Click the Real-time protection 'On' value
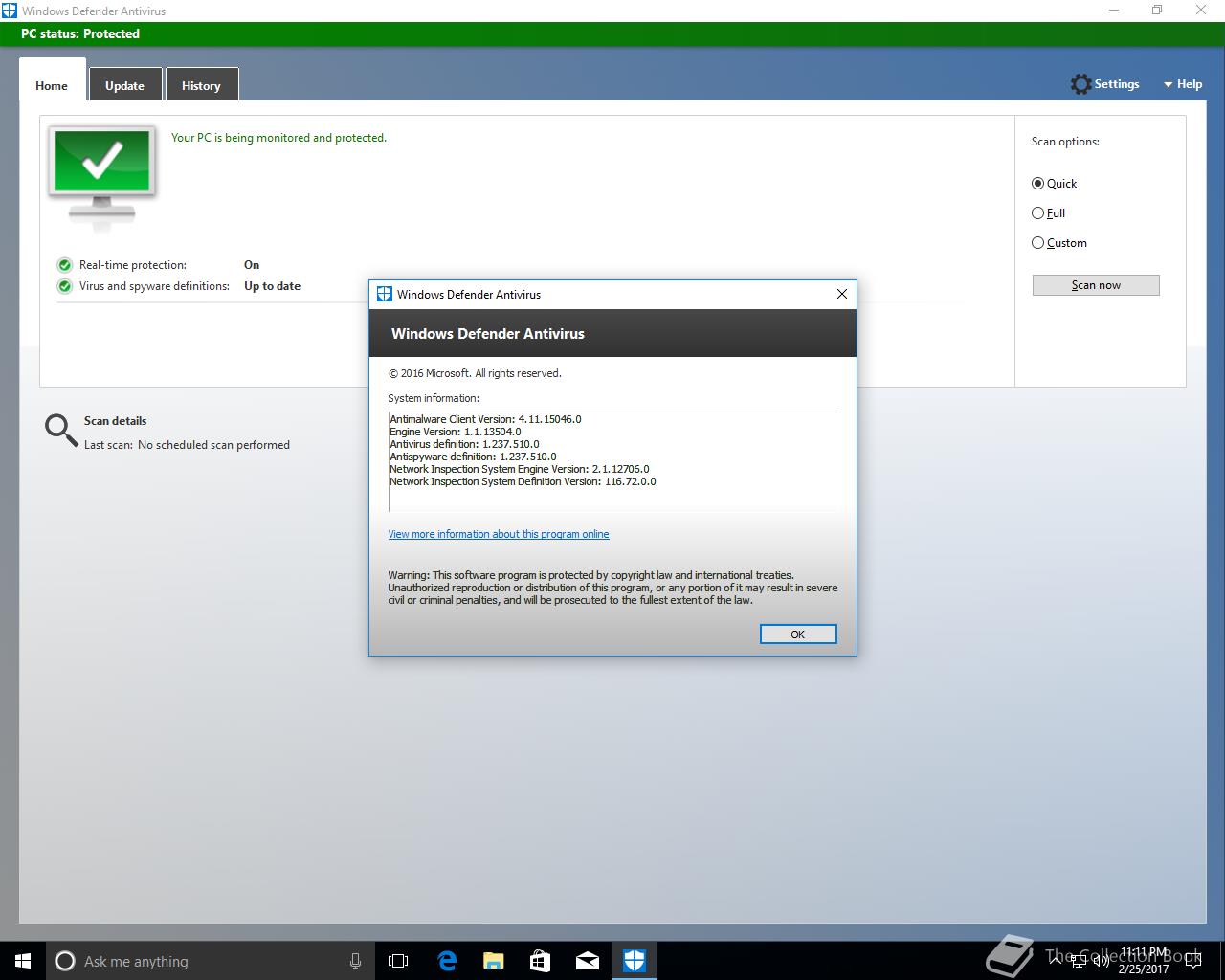1225x980 pixels. click(252, 265)
